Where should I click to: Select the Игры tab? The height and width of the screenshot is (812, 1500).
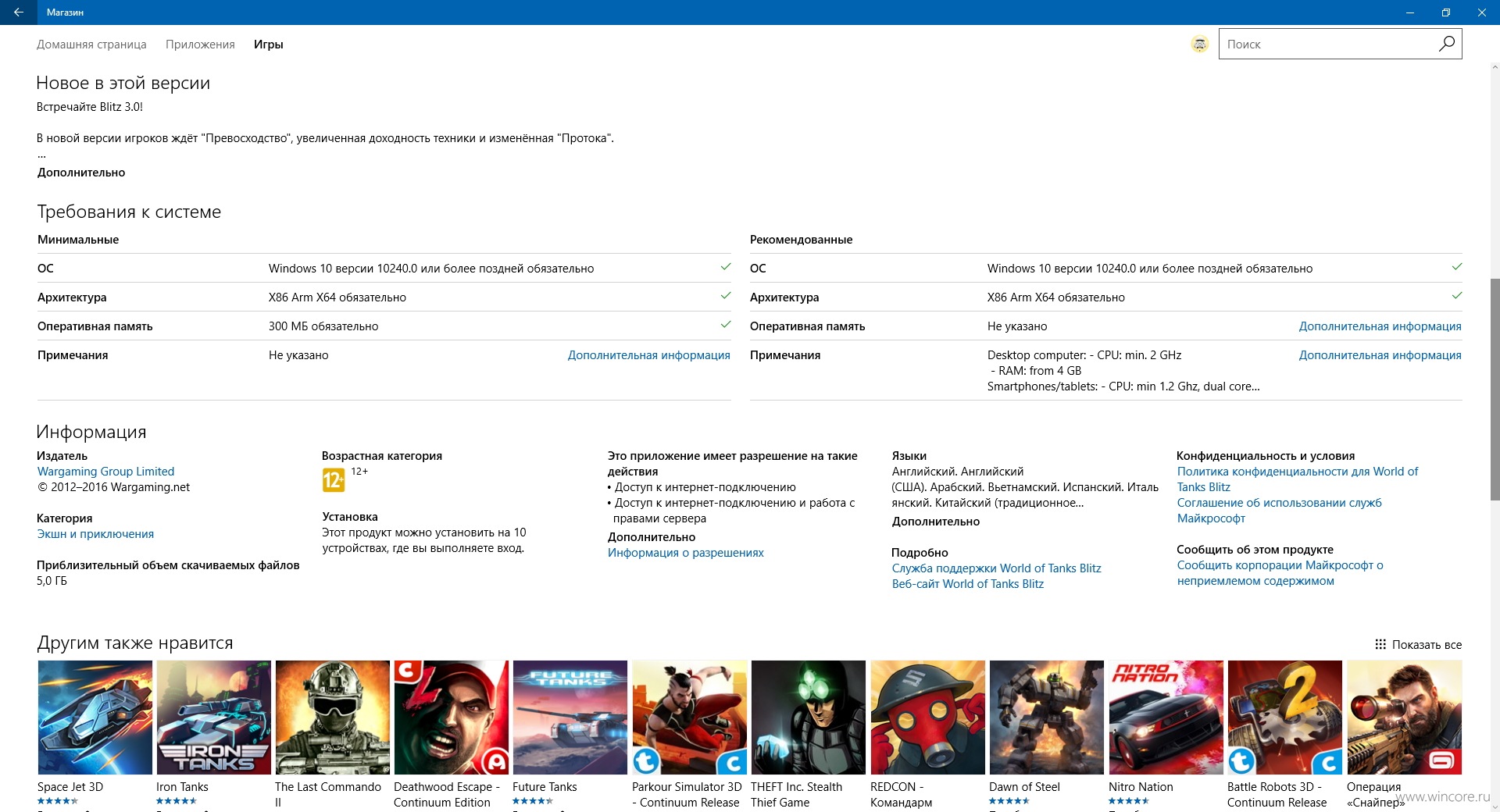pos(268,45)
